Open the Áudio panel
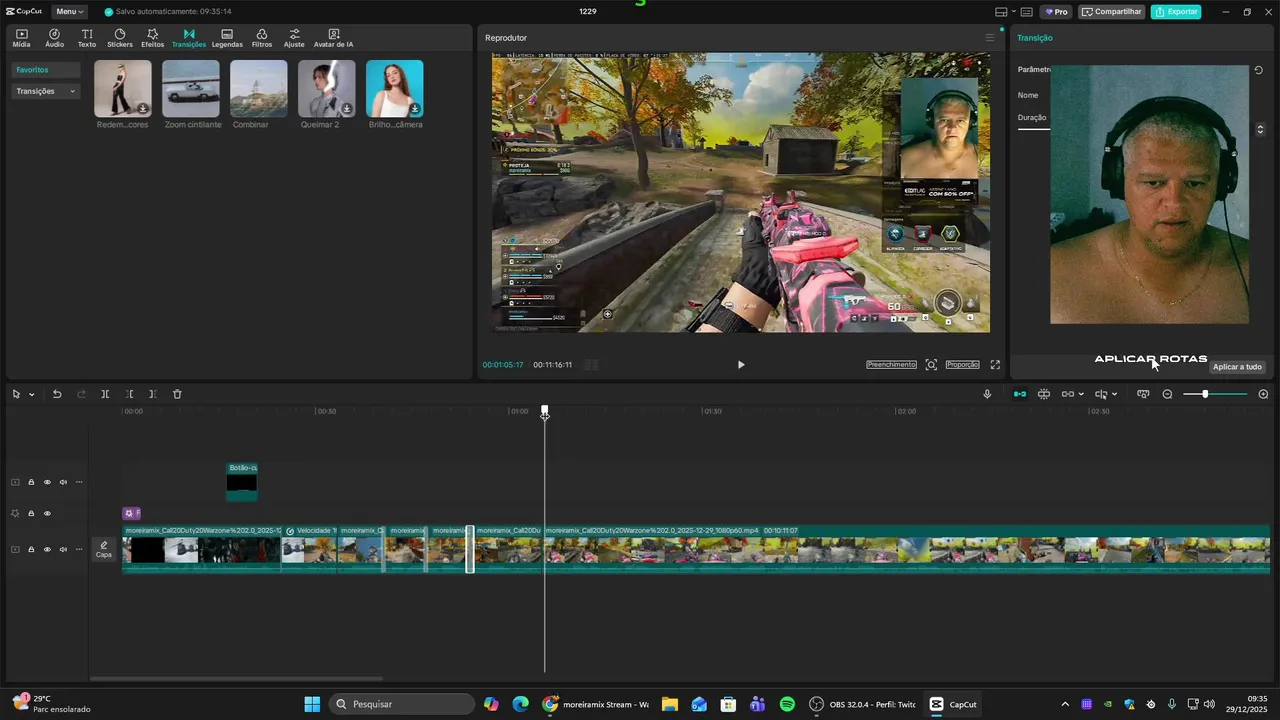This screenshot has width=1280, height=720. tap(54, 38)
